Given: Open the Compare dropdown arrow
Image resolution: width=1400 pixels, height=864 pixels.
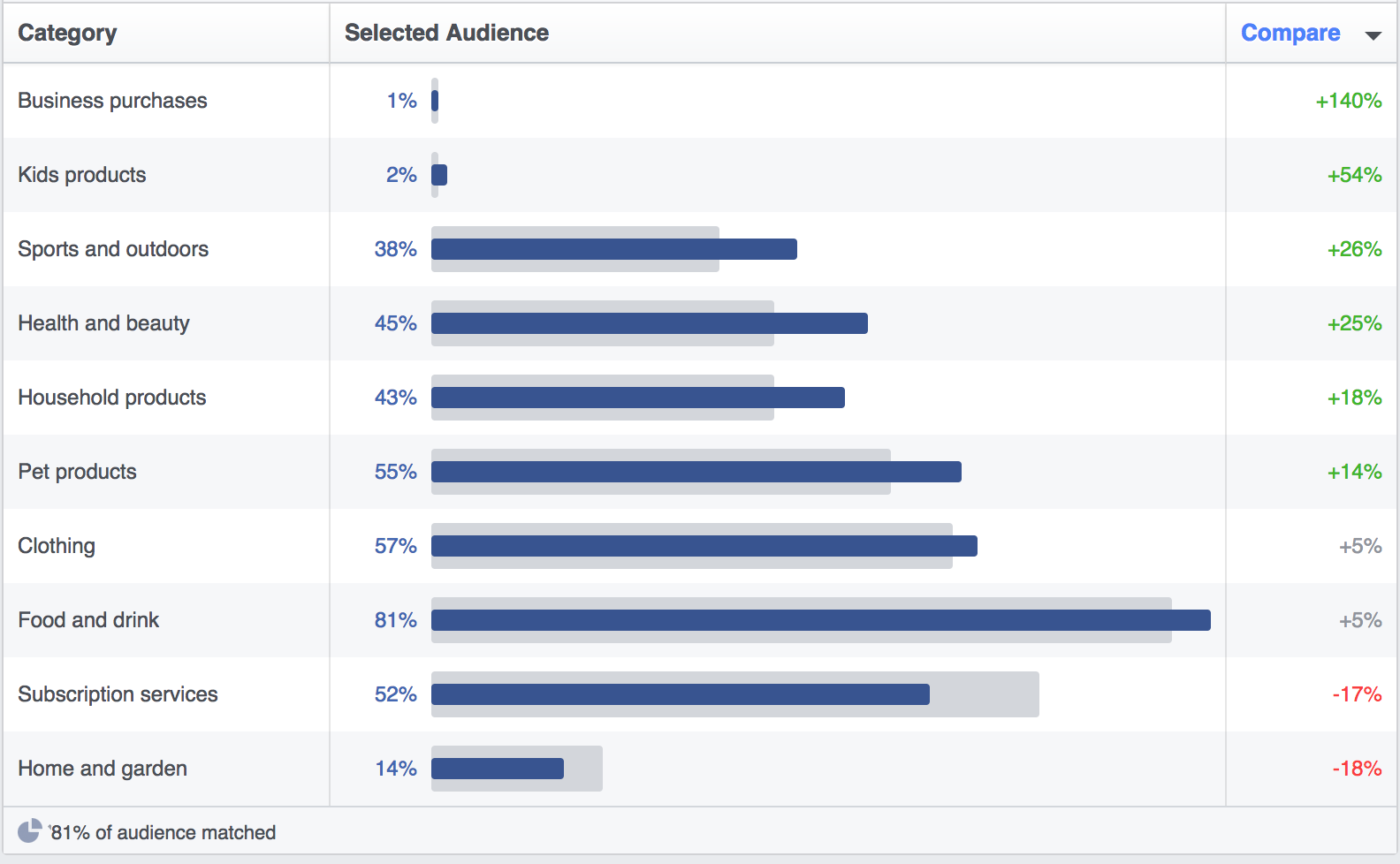Looking at the screenshot, I should tap(1373, 35).
